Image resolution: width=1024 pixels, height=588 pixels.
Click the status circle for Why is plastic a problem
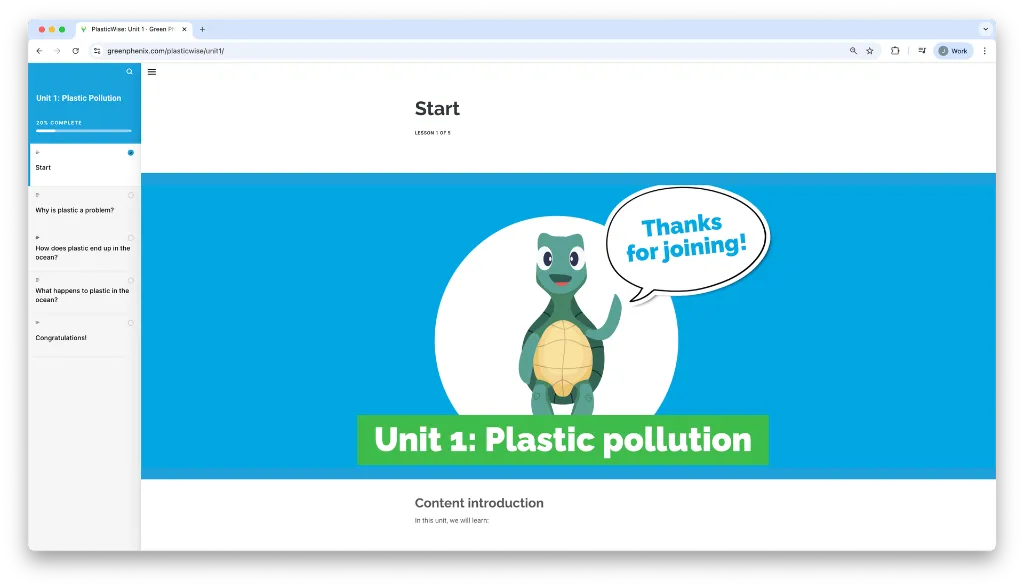[131, 195]
